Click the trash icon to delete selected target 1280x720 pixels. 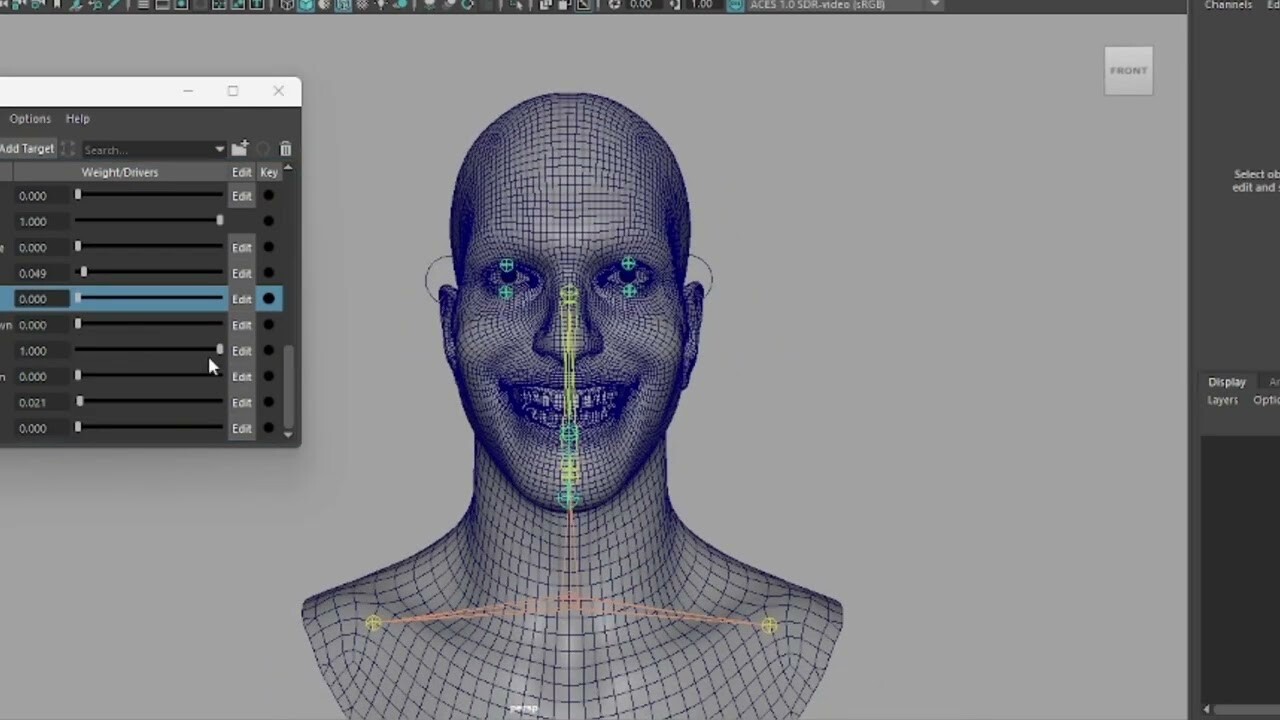285,150
